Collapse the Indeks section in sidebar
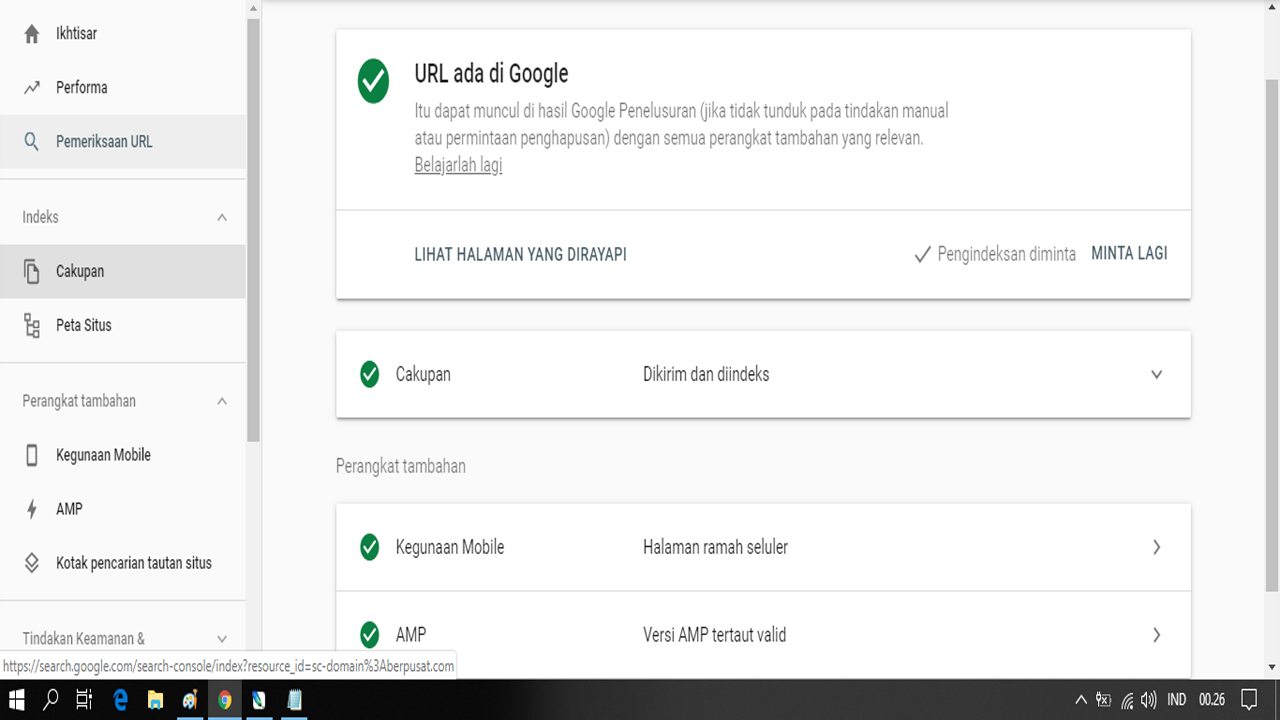Viewport: 1280px width, 720px height. coord(224,216)
